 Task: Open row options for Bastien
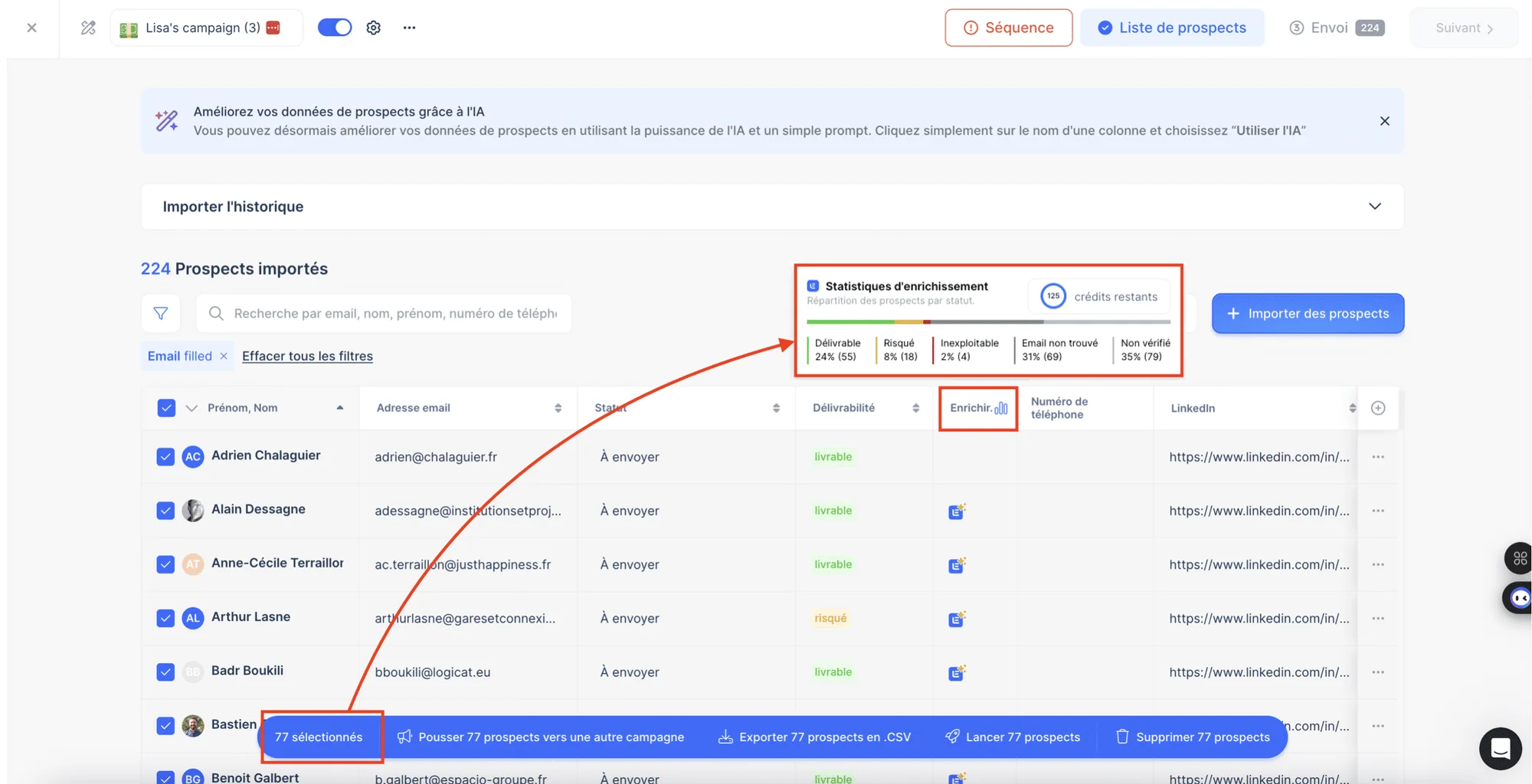(1378, 726)
